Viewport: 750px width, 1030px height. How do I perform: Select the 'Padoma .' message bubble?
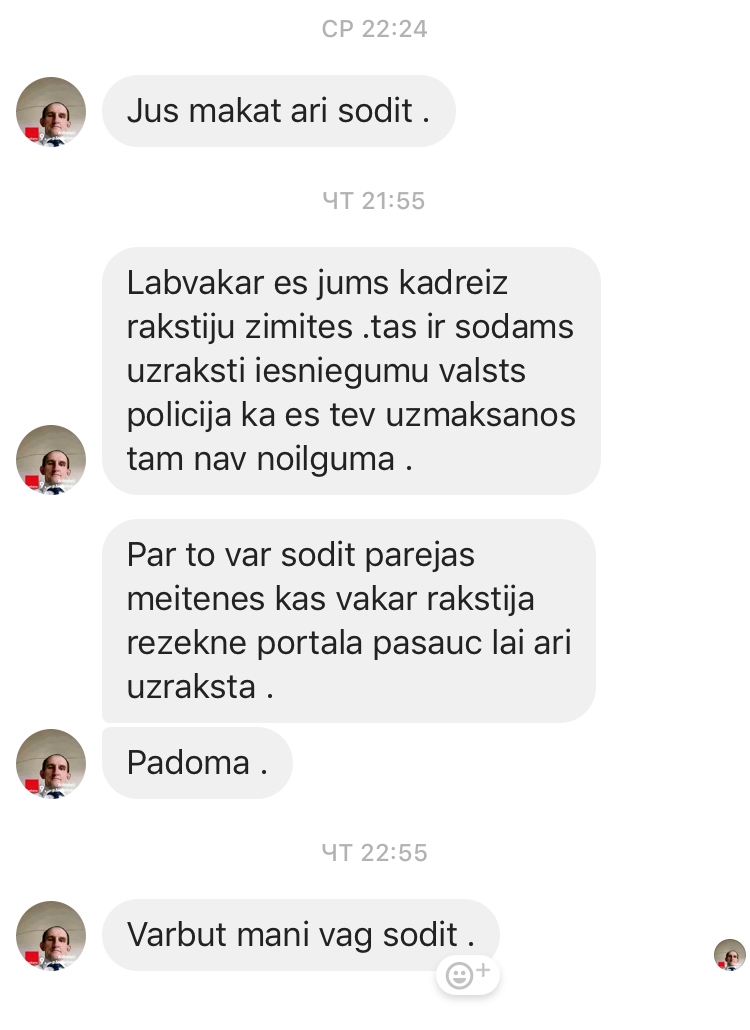point(197,763)
